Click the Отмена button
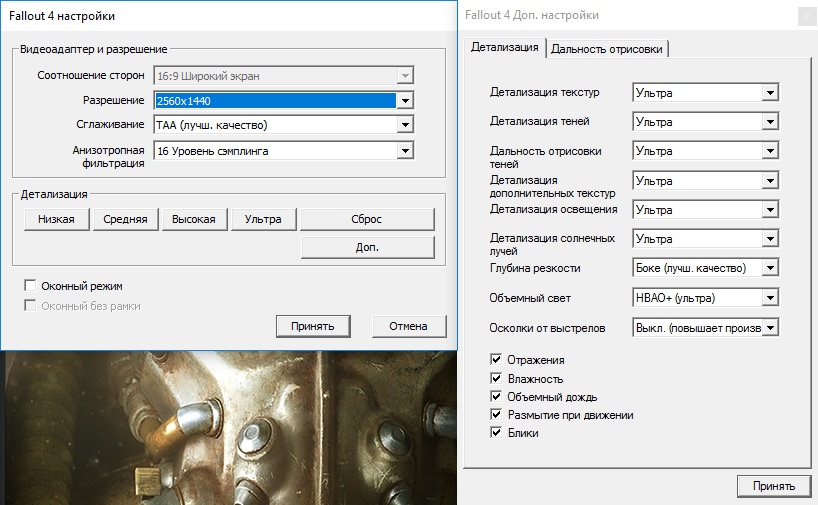818x505 pixels. point(408,326)
